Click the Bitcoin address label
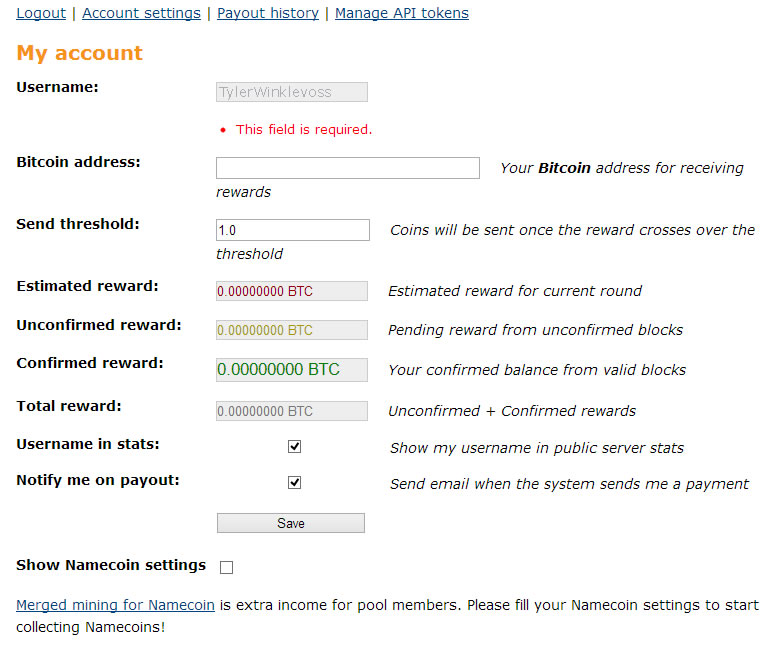Image resolution: width=764 pixels, height=655 pixels. coord(78,162)
